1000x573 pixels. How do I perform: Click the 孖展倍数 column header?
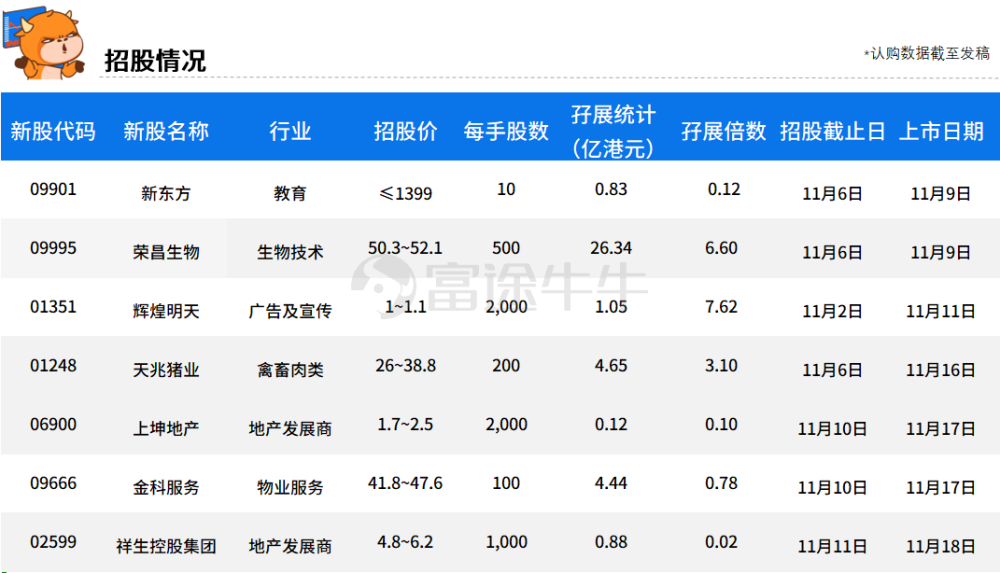(x=723, y=131)
